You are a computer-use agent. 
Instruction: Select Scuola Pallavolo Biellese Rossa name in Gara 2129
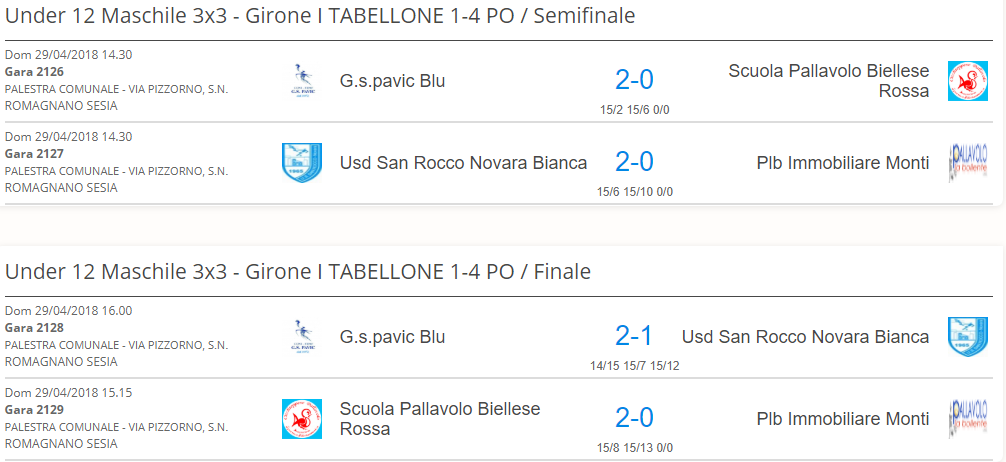440,419
